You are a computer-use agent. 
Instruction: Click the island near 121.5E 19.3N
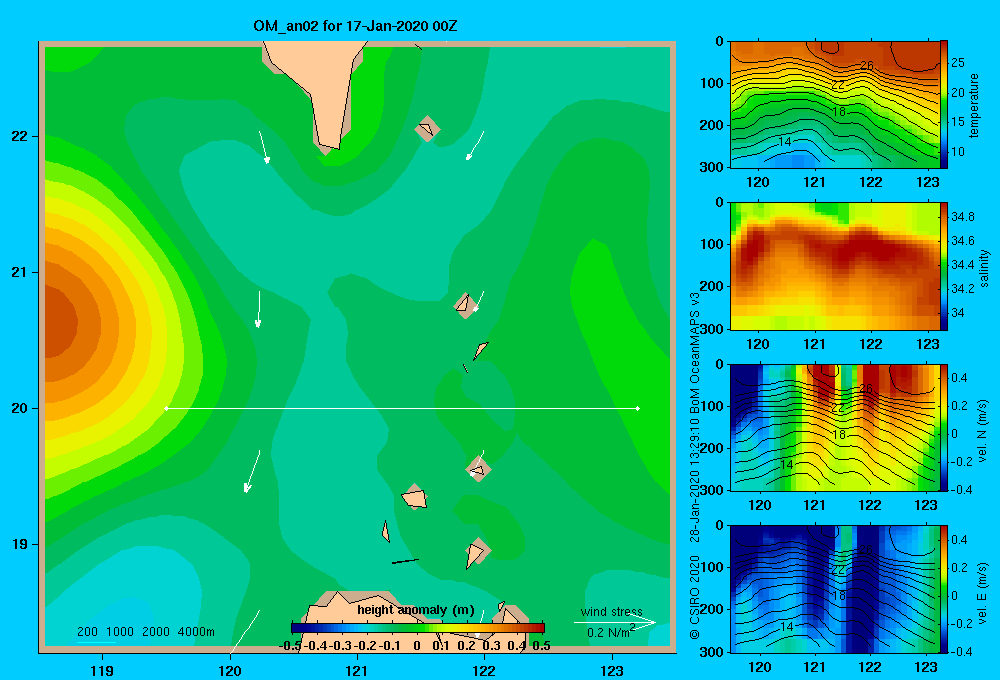tap(415, 496)
